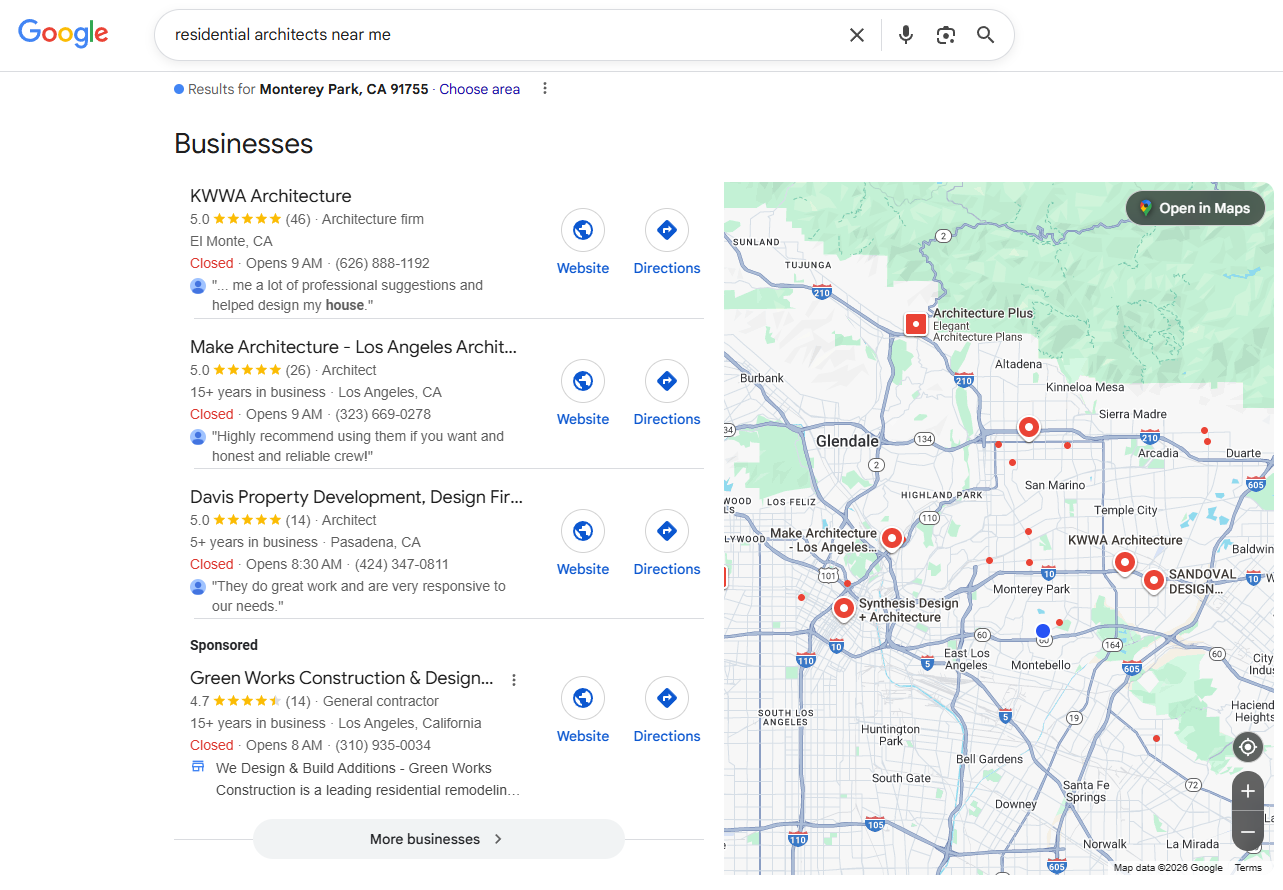The width and height of the screenshot is (1283, 890).
Task: Open location options three-dot menu
Action: click(x=545, y=88)
